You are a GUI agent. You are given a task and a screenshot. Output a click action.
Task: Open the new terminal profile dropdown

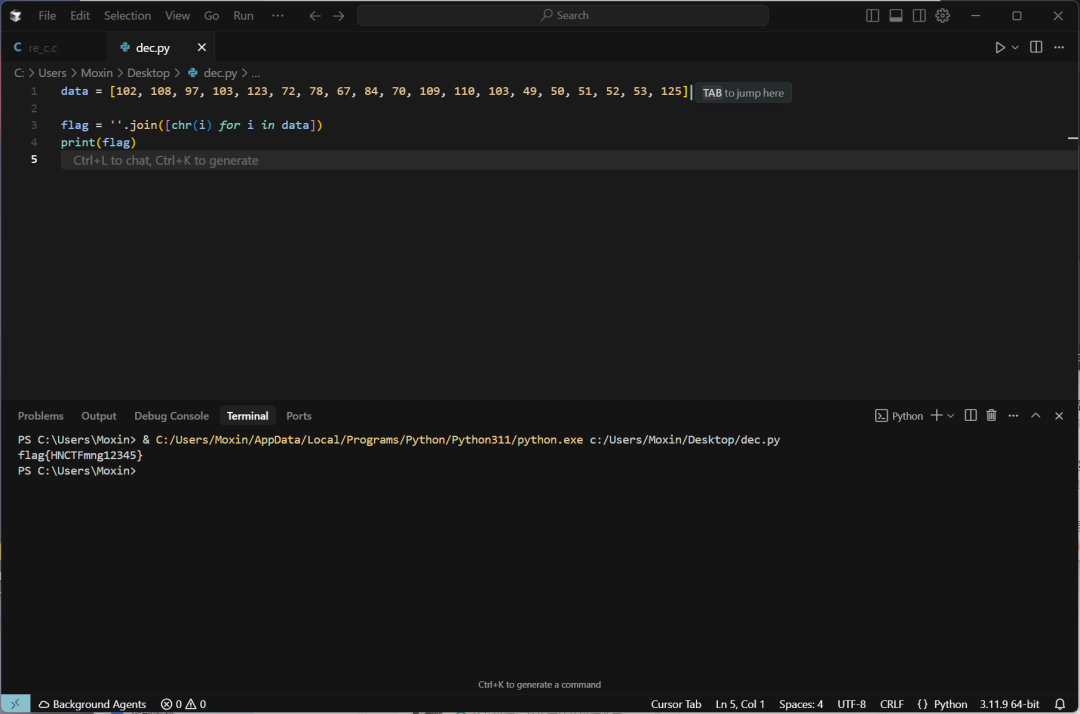pos(951,416)
